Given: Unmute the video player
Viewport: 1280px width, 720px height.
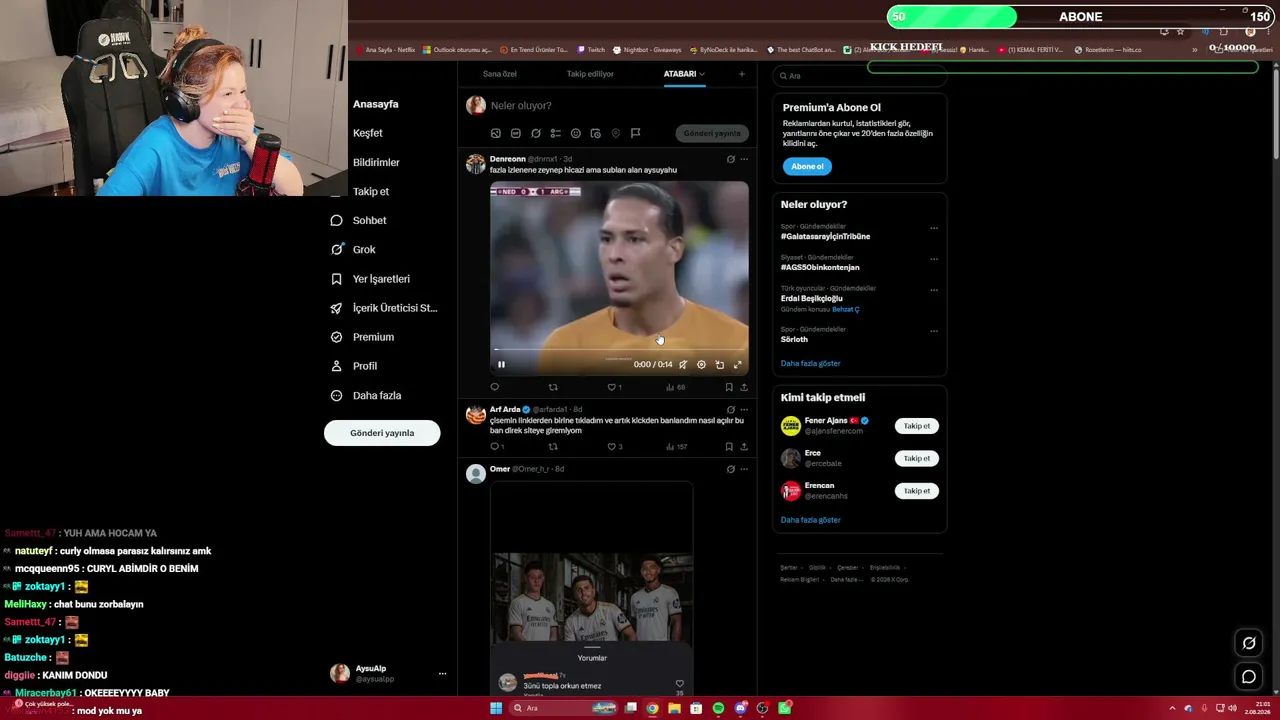Looking at the screenshot, I should pos(683,365).
